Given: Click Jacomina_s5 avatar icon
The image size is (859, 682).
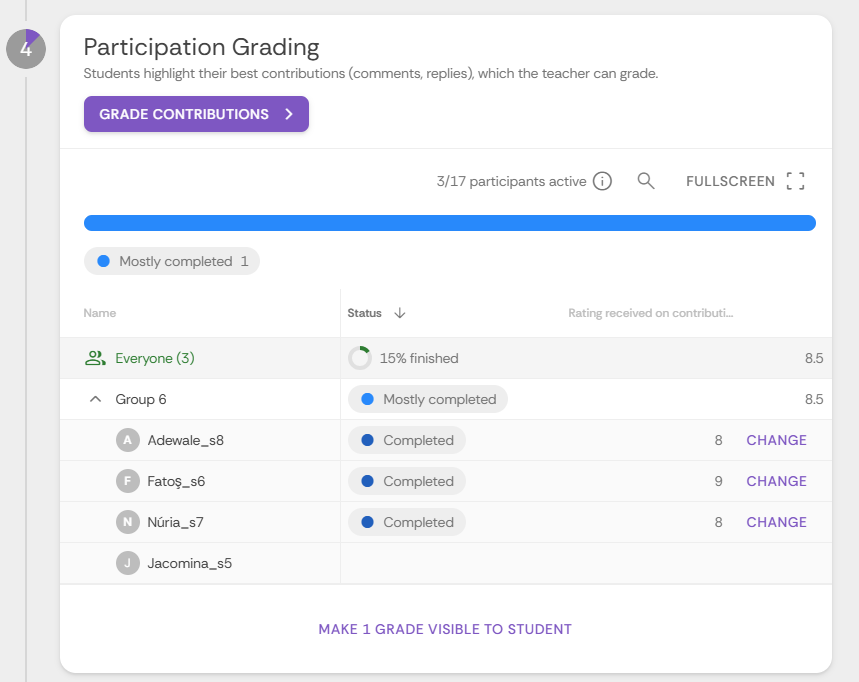Looking at the screenshot, I should [128, 563].
